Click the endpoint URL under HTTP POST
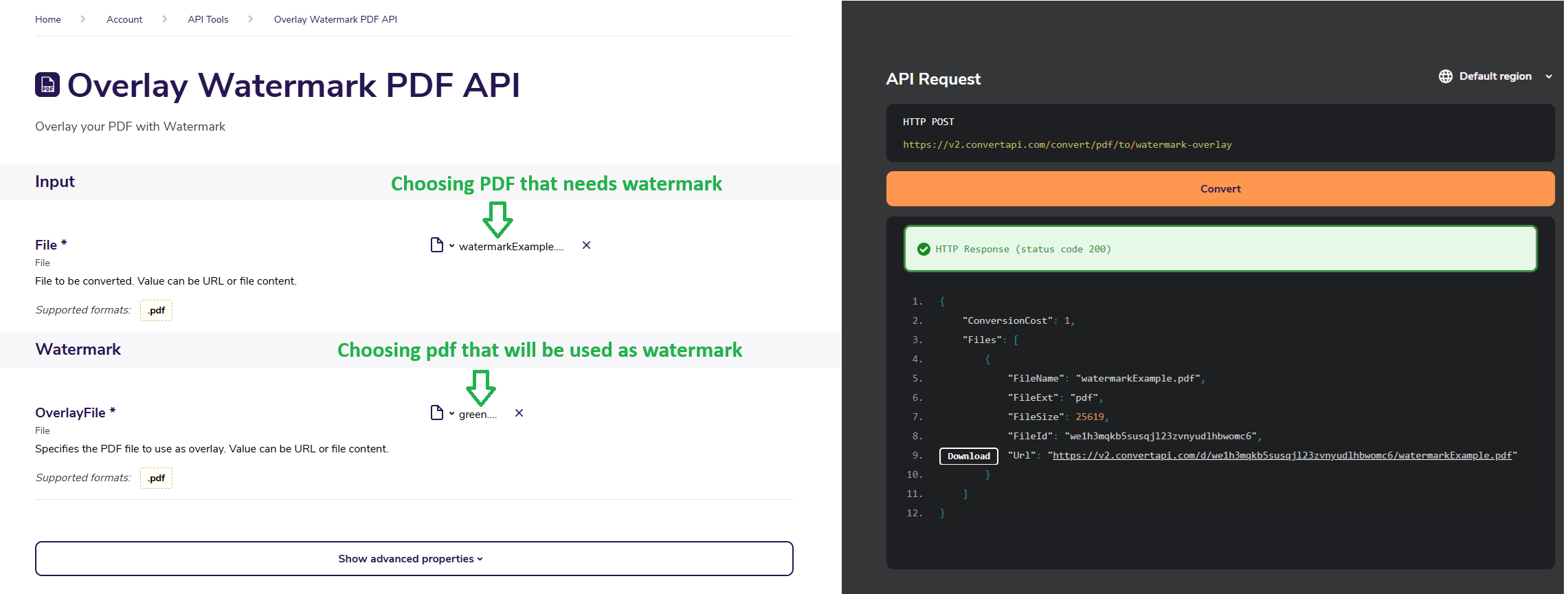This screenshot has height=594, width=1568. tap(1067, 144)
